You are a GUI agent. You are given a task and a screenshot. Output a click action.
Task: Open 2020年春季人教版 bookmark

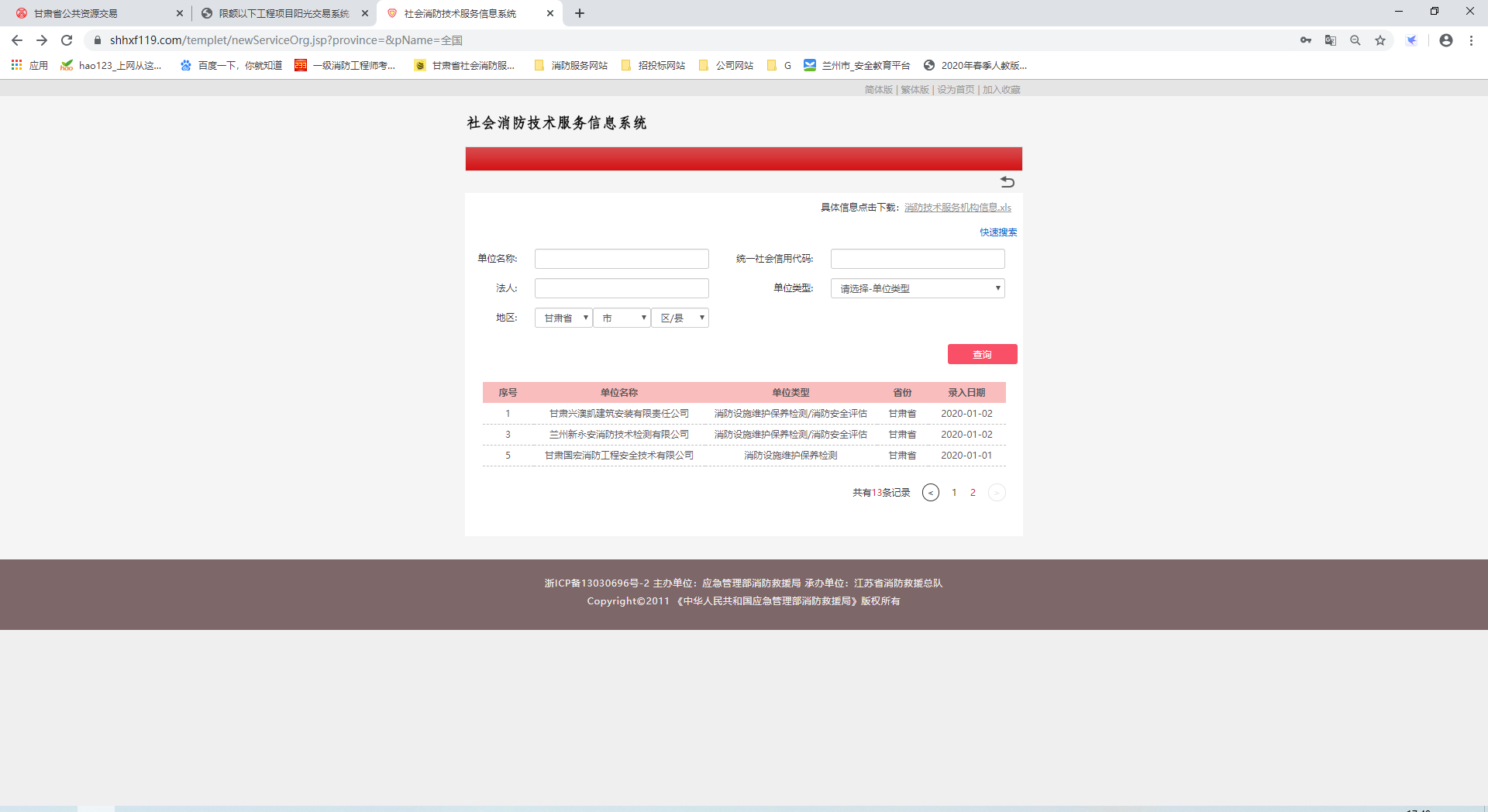pyautogui.click(x=975, y=65)
